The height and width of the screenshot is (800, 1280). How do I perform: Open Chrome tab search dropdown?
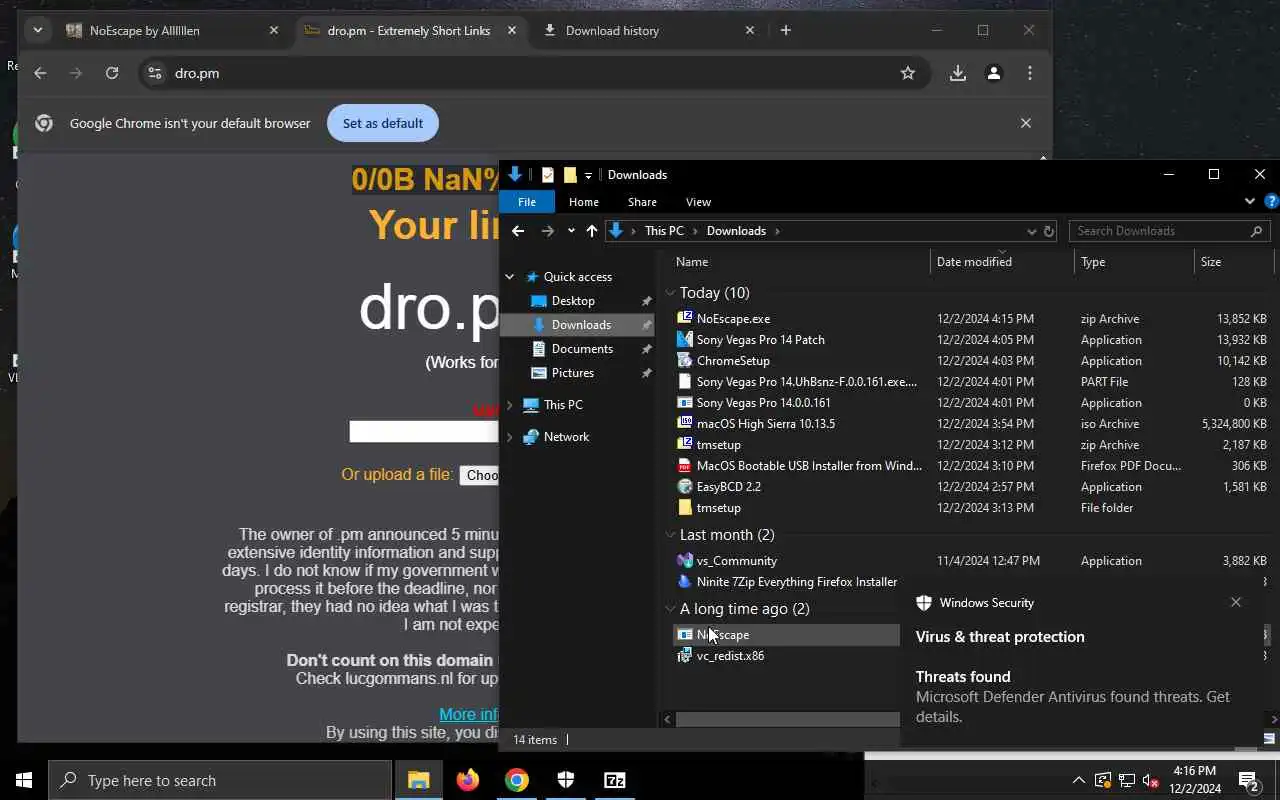[x=37, y=30]
